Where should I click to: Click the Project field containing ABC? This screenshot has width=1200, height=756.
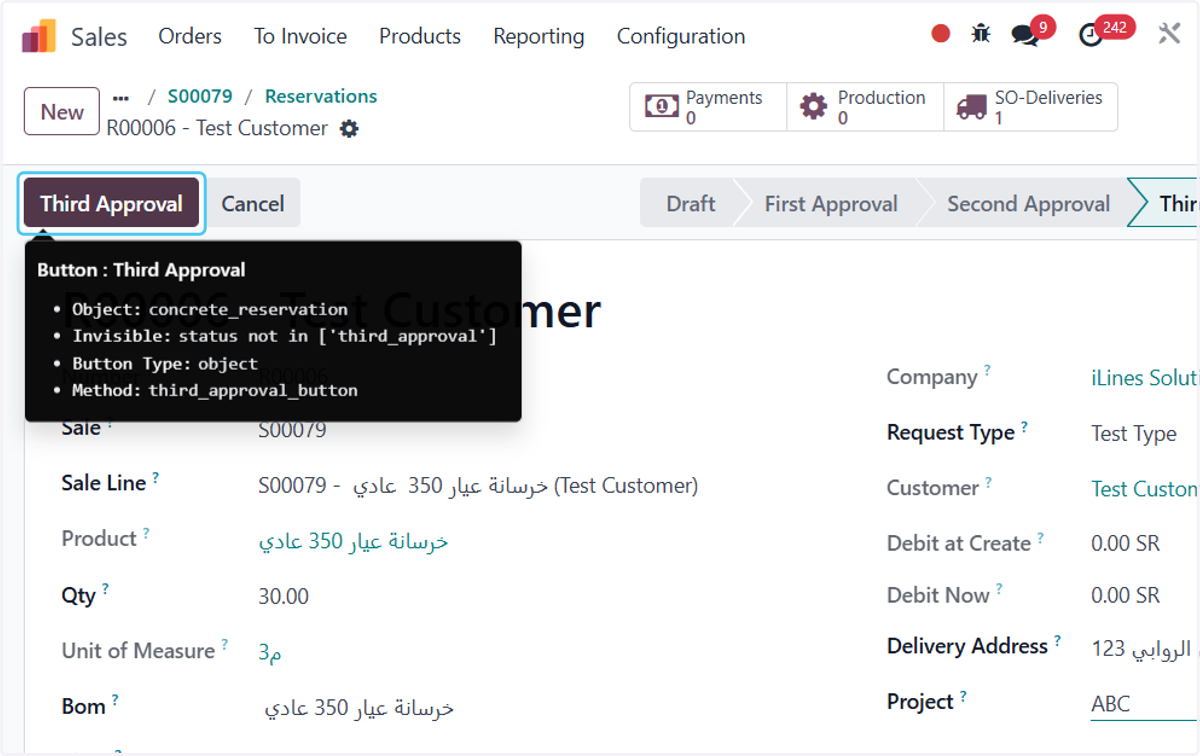click(1145, 704)
